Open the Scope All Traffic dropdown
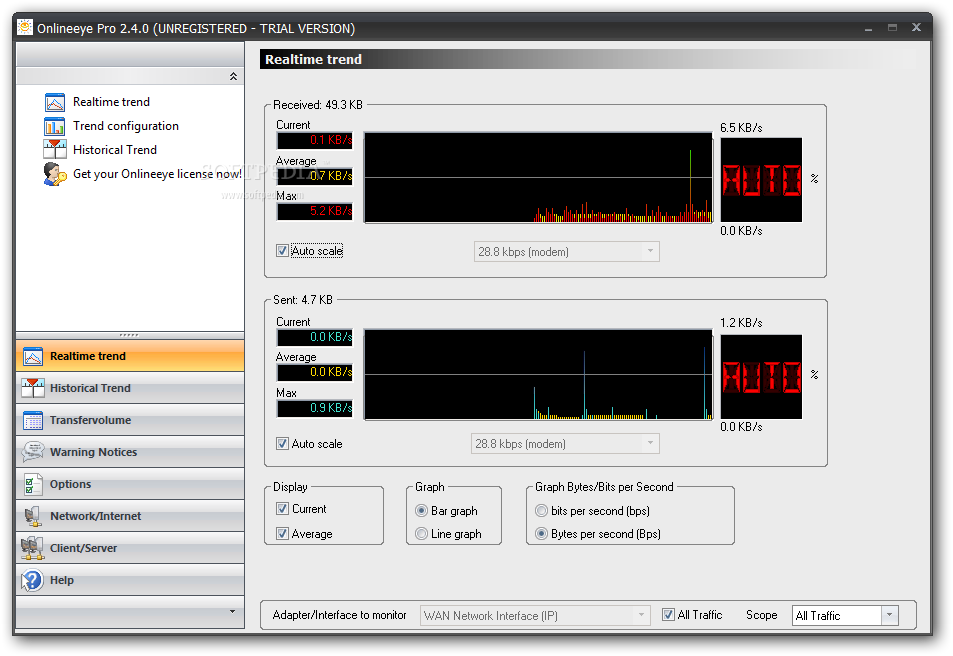Screen dimensions: 953x656 [x=845, y=616]
